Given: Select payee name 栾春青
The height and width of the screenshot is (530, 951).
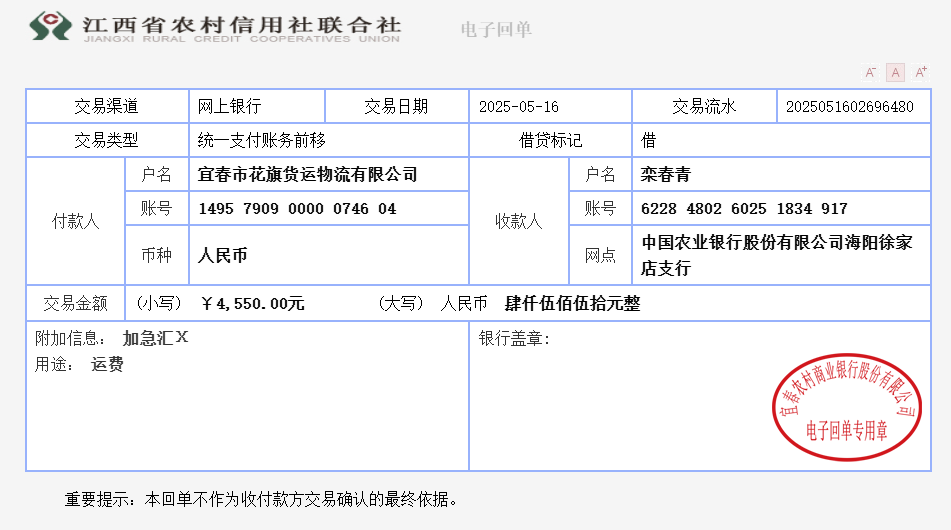Looking at the screenshot, I should (x=665, y=175).
